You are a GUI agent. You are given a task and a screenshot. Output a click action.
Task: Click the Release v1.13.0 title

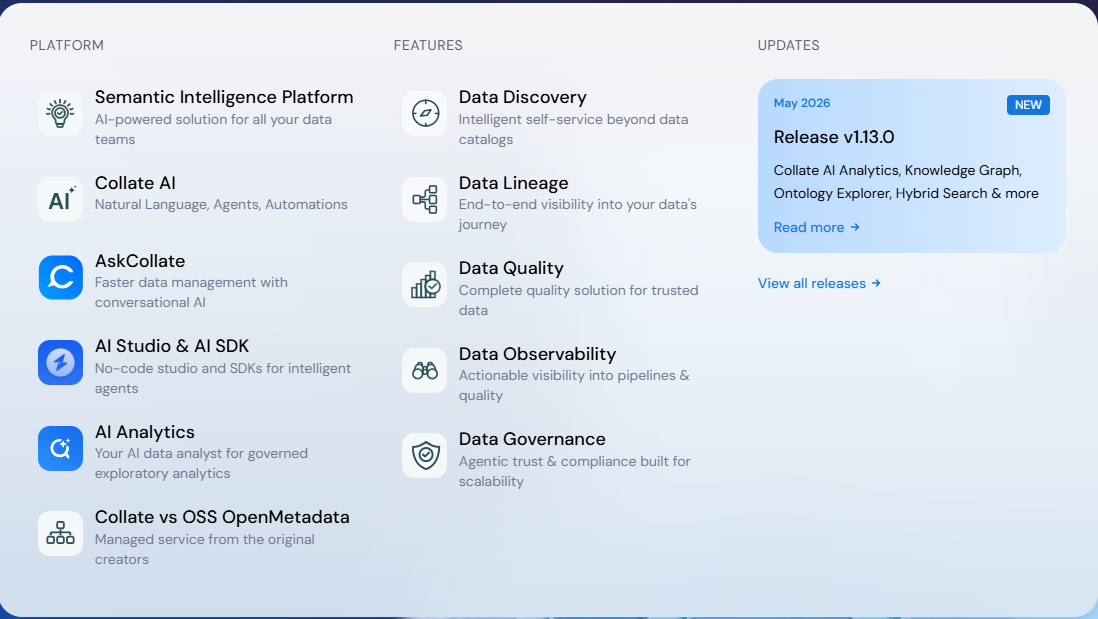pyautogui.click(x=834, y=137)
